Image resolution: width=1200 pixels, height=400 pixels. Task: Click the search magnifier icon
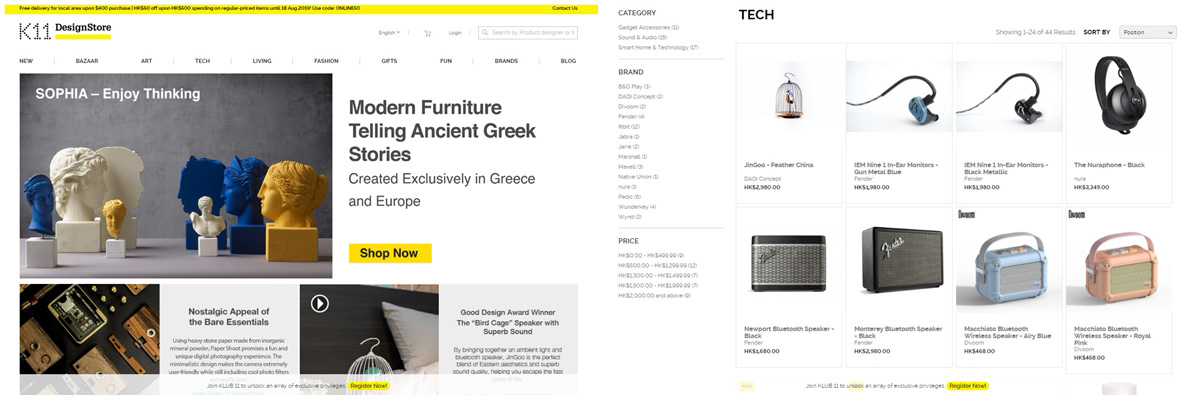click(x=485, y=33)
